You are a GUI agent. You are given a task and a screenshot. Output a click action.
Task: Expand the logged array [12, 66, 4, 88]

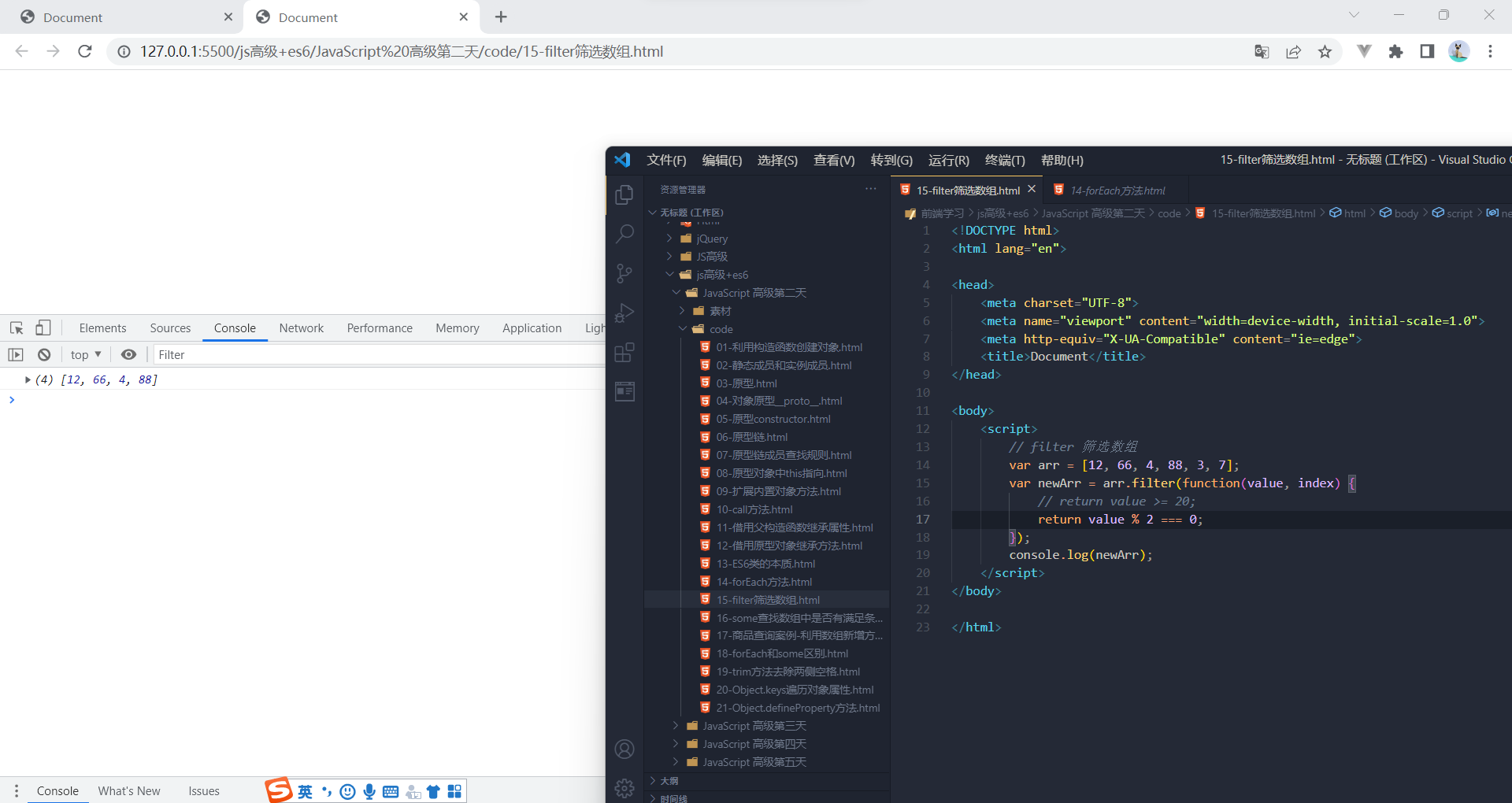coord(27,379)
